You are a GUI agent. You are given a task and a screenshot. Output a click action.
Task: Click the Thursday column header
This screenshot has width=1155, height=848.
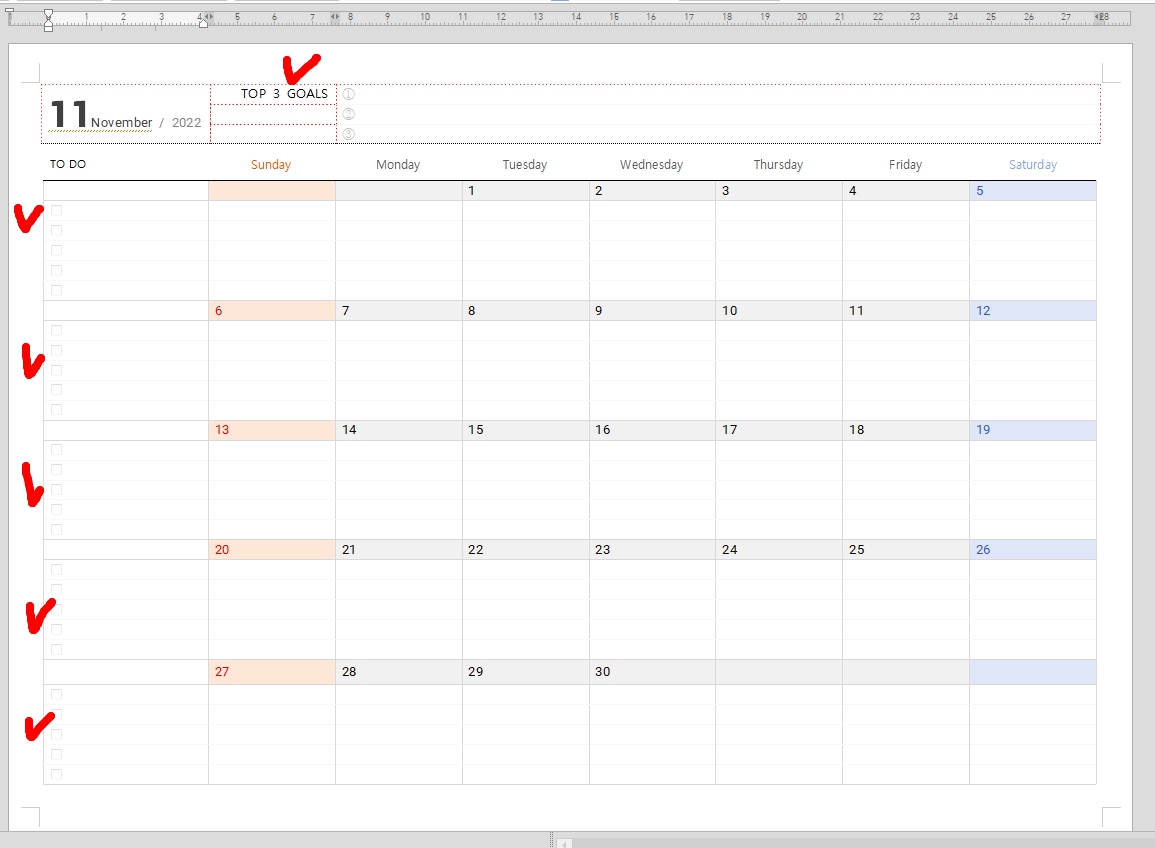[778, 164]
